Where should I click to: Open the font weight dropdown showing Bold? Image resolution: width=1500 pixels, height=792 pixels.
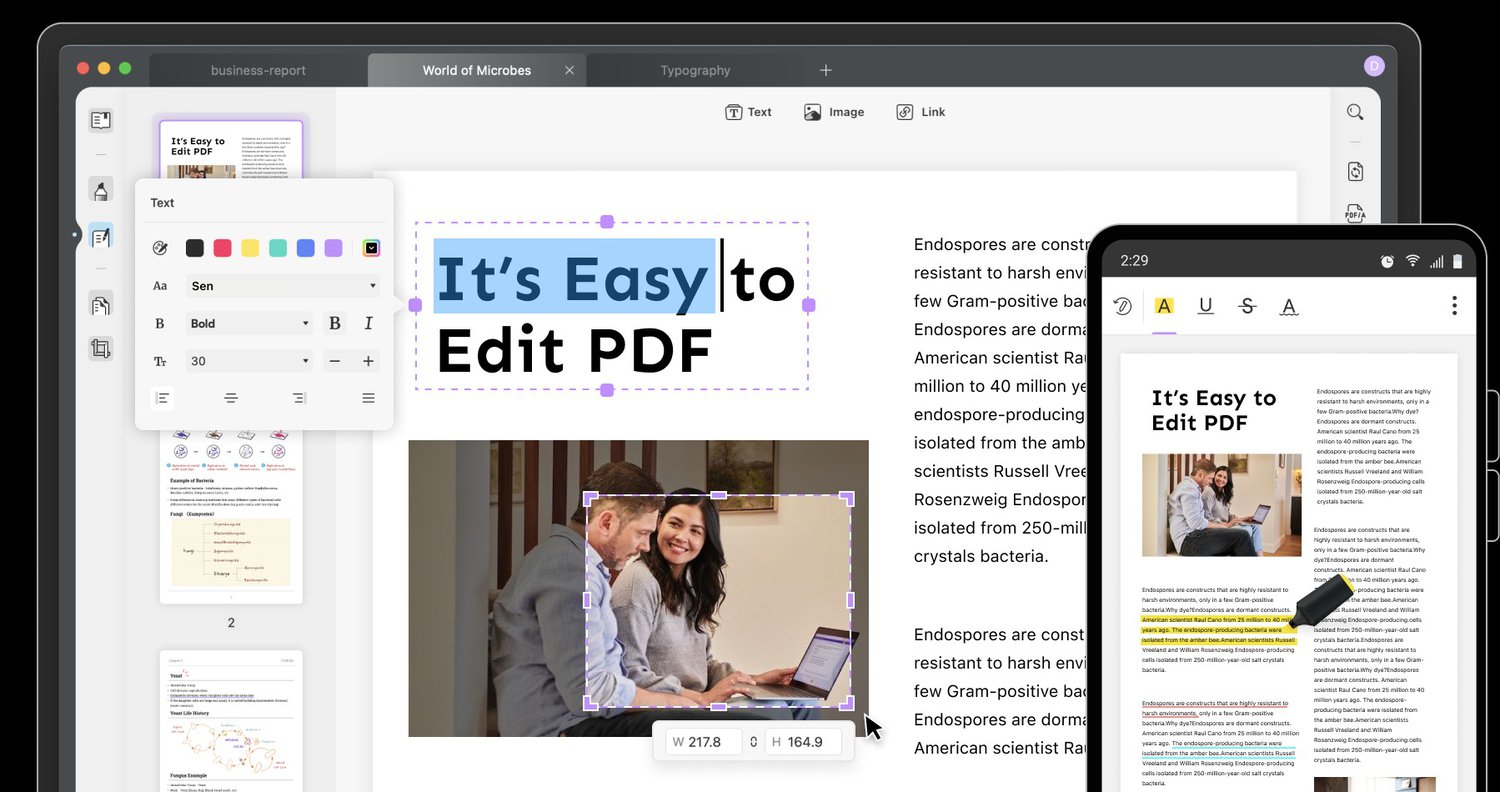point(249,323)
